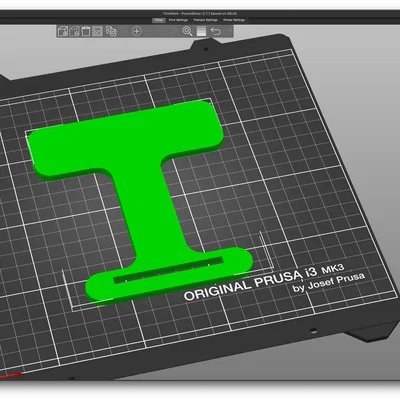
Task: Toggle variable layer height editing icon
Action: pos(201,31)
